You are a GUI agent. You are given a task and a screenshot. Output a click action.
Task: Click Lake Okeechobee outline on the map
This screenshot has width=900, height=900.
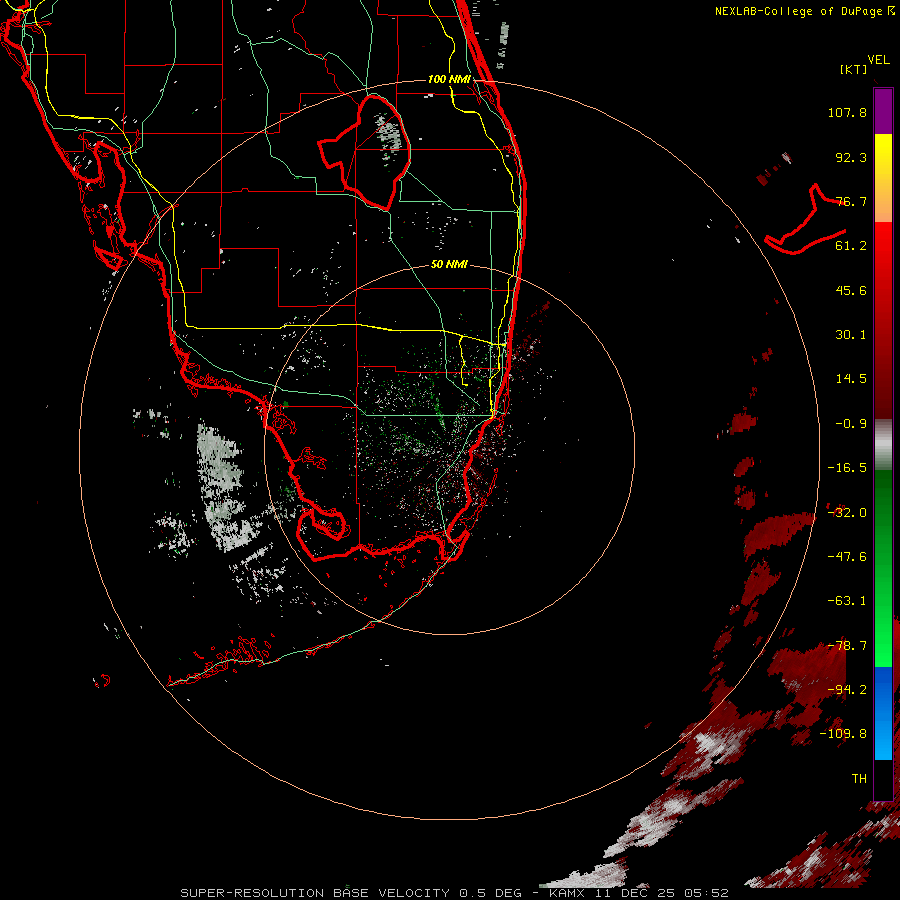[x=365, y=152]
